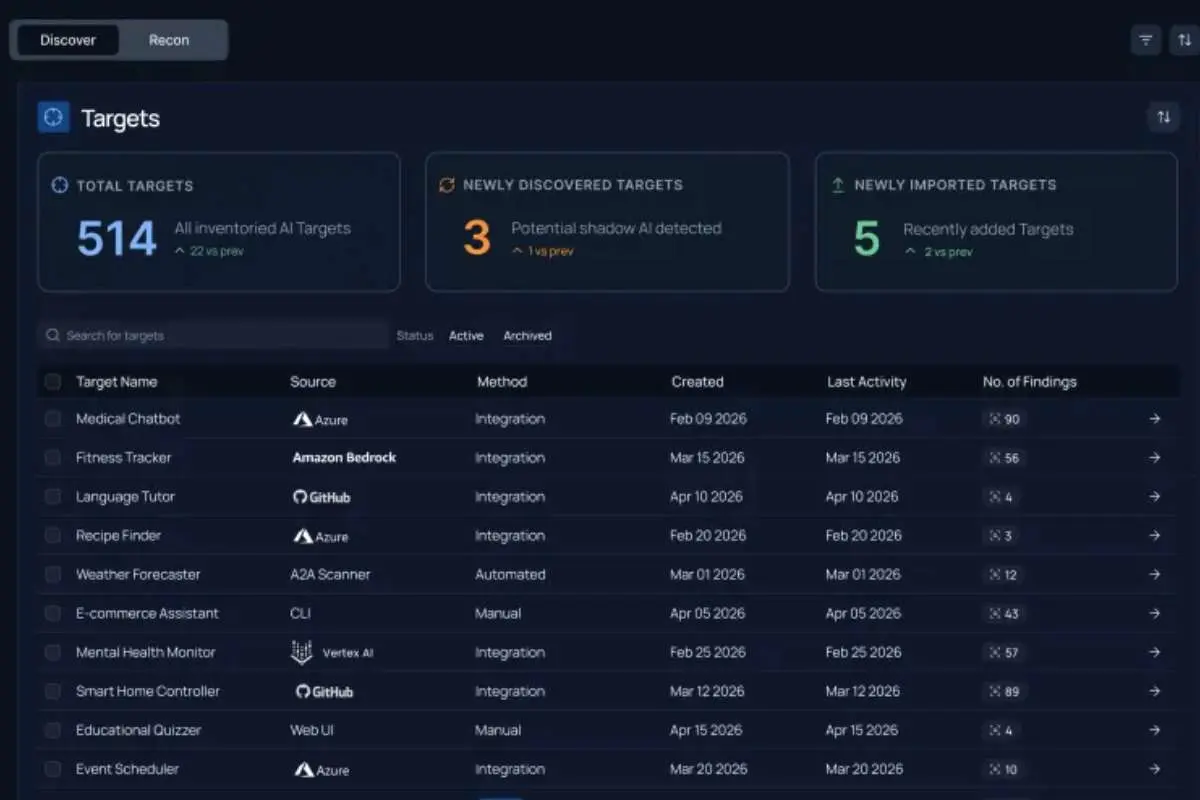
Task: Check the Recipe Finder row checkbox
Action: (x=53, y=536)
